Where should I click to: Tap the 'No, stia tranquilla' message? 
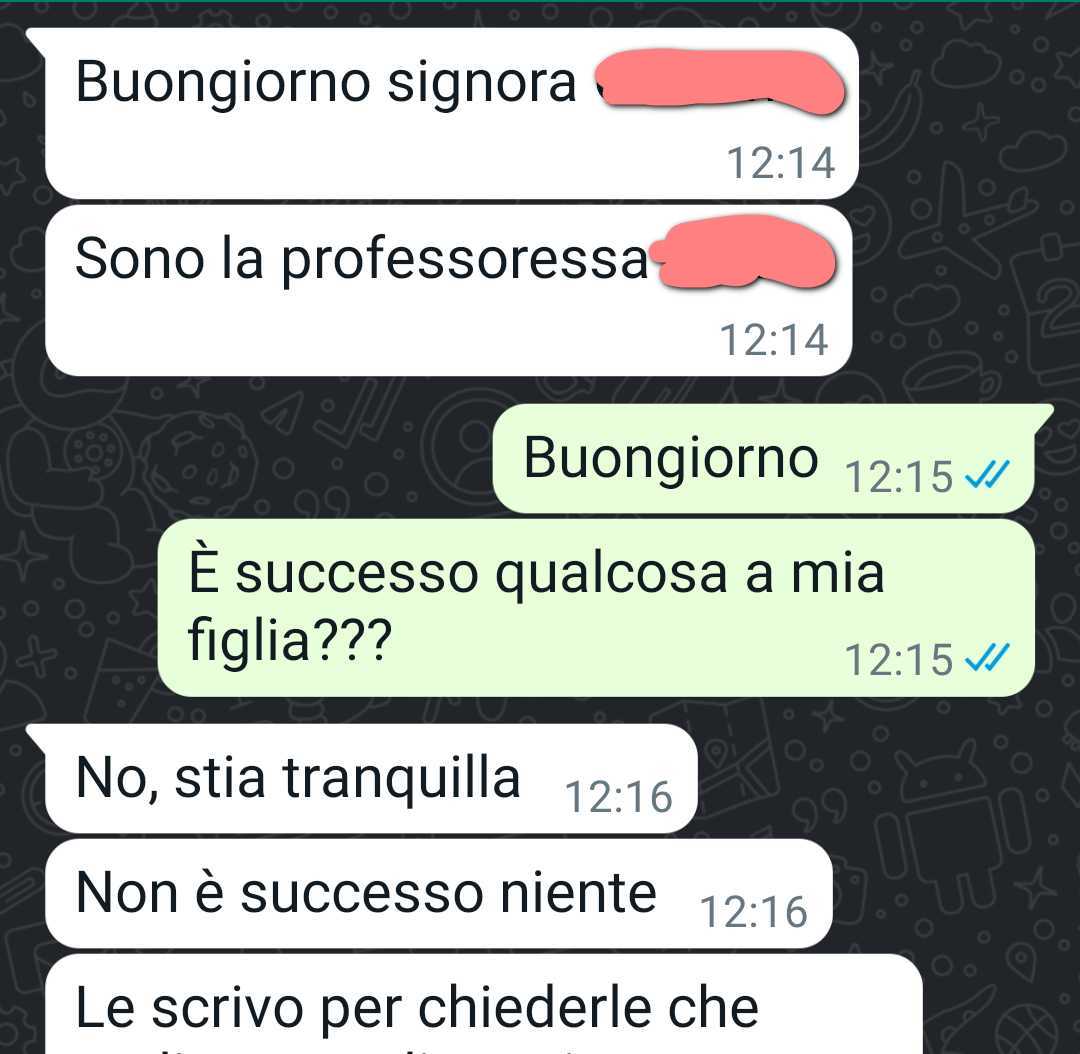[x=371, y=778]
